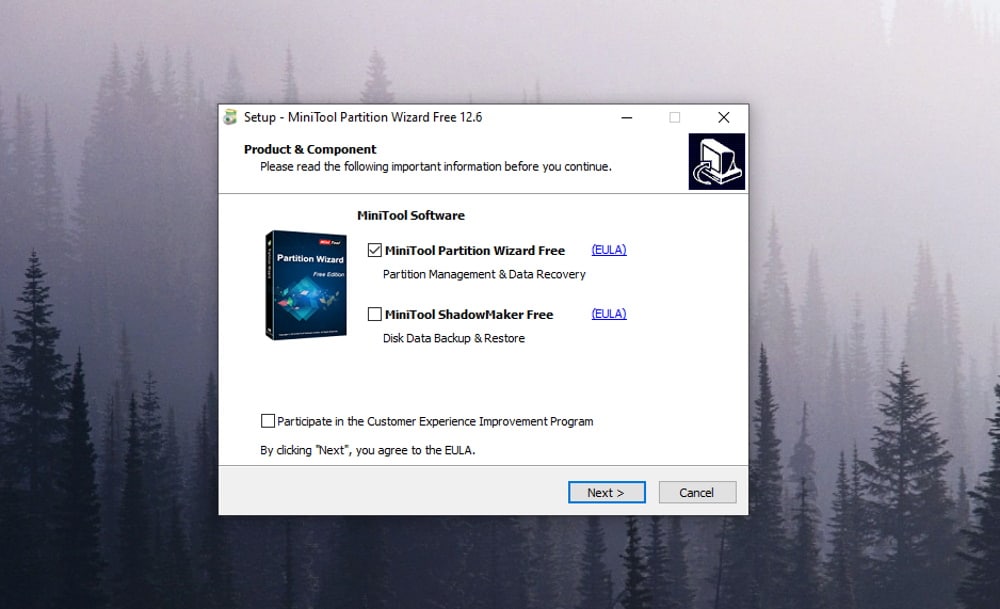This screenshot has width=1000, height=609.
Task: Click 'Partition Management & Data Recovery' description
Action: (x=484, y=274)
